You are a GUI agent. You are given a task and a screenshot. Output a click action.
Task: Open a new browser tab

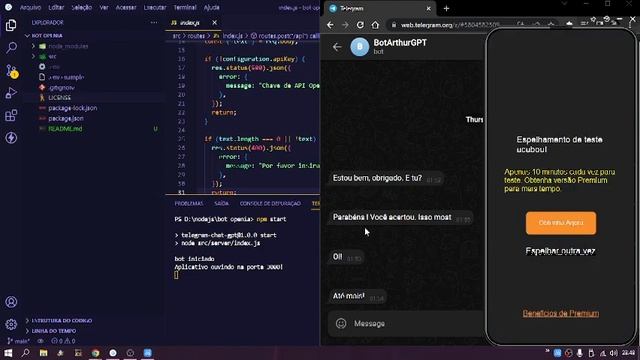click(446, 8)
